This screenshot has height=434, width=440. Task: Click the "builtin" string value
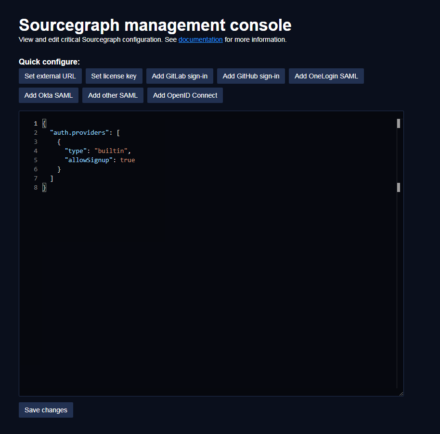[x=111, y=151]
